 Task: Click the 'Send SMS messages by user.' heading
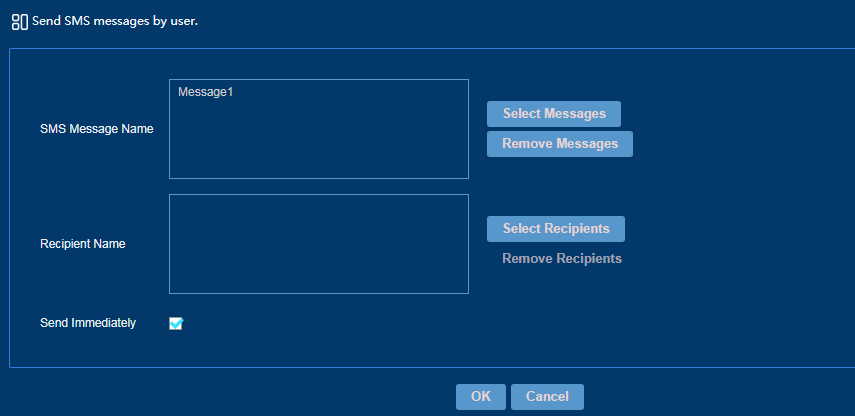point(115,22)
